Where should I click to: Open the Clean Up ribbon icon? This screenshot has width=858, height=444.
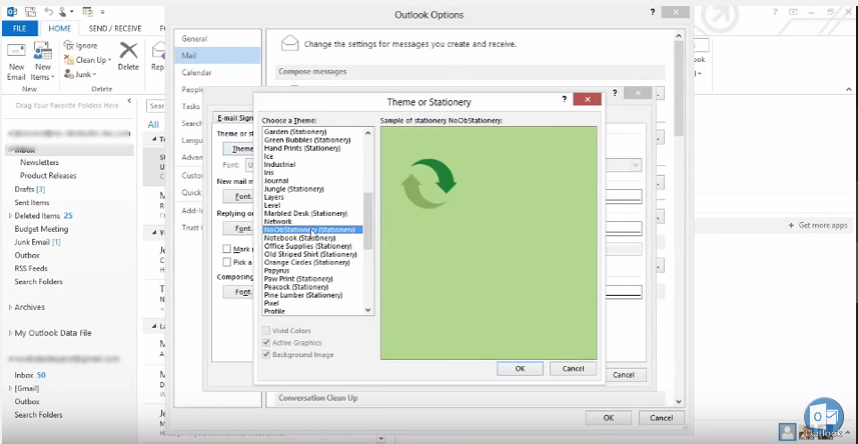point(68,60)
